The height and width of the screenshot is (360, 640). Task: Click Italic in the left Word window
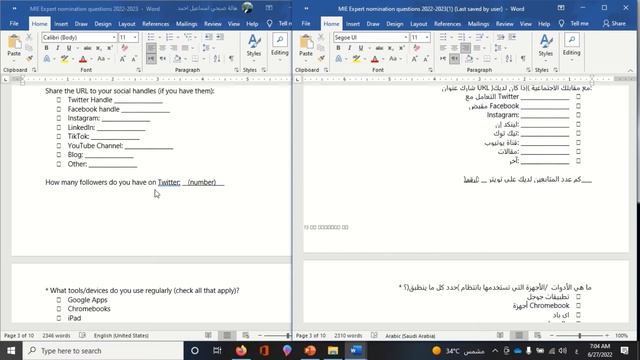58,48
